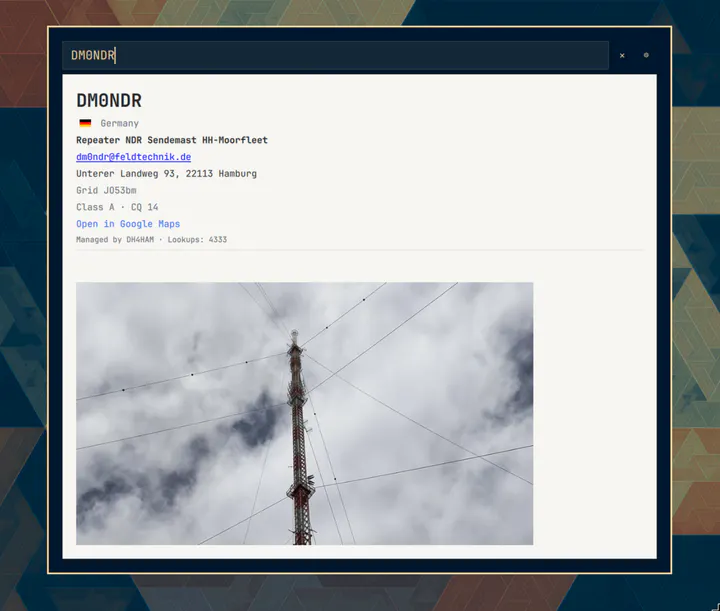Open in Google Maps link
The width and height of the screenshot is (720, 611).
coord(128,224)
